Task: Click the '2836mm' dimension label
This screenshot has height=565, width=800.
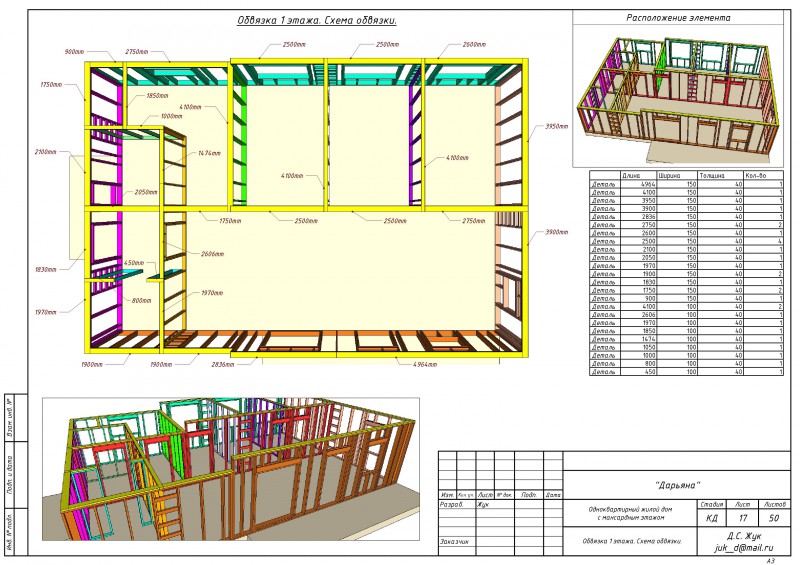Action: 222,364
